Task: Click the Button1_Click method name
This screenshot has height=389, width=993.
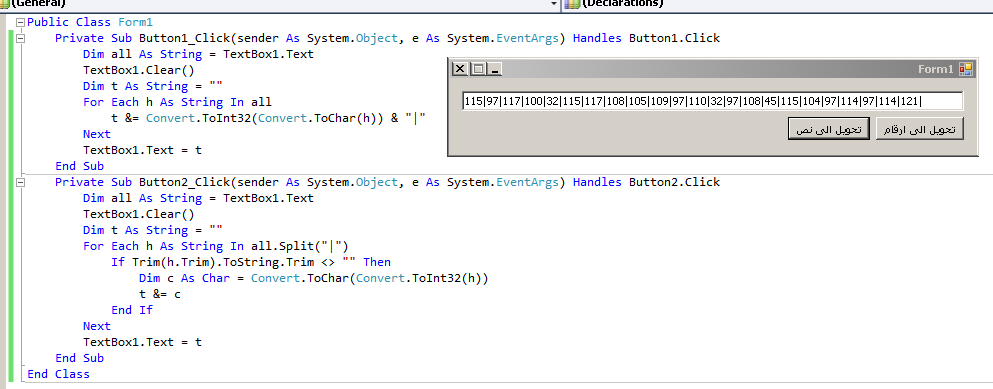Action: point(184,38)
